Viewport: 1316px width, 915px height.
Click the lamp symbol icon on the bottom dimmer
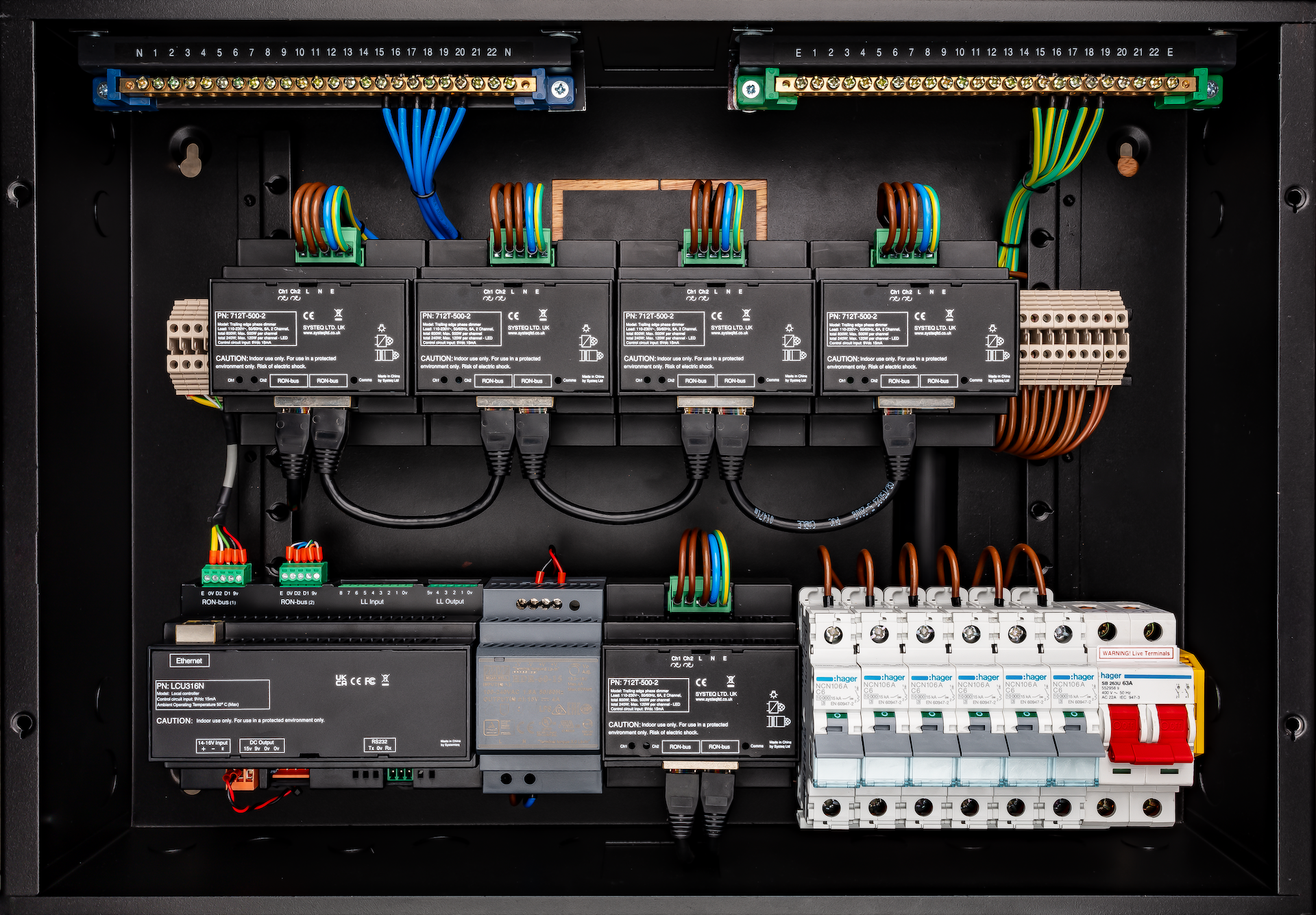[773, 694]
